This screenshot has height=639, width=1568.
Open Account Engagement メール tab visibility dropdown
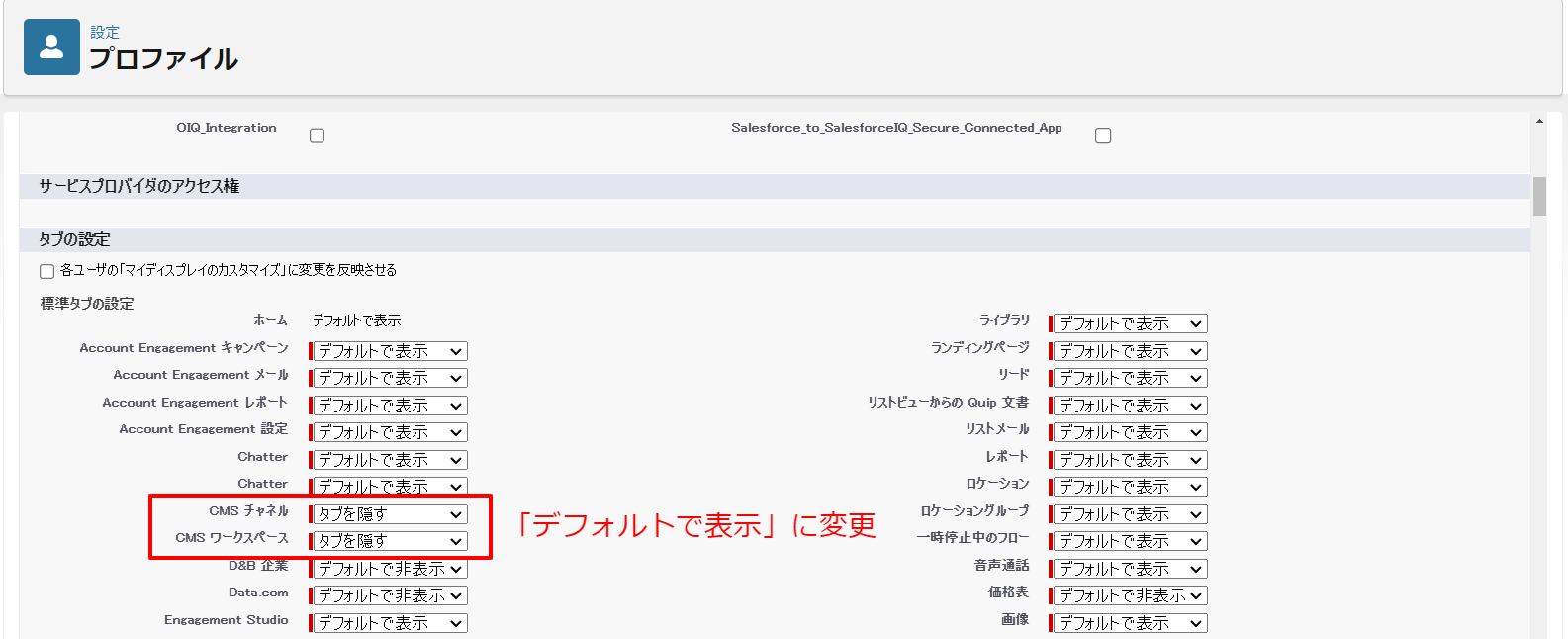coord(391,378)
